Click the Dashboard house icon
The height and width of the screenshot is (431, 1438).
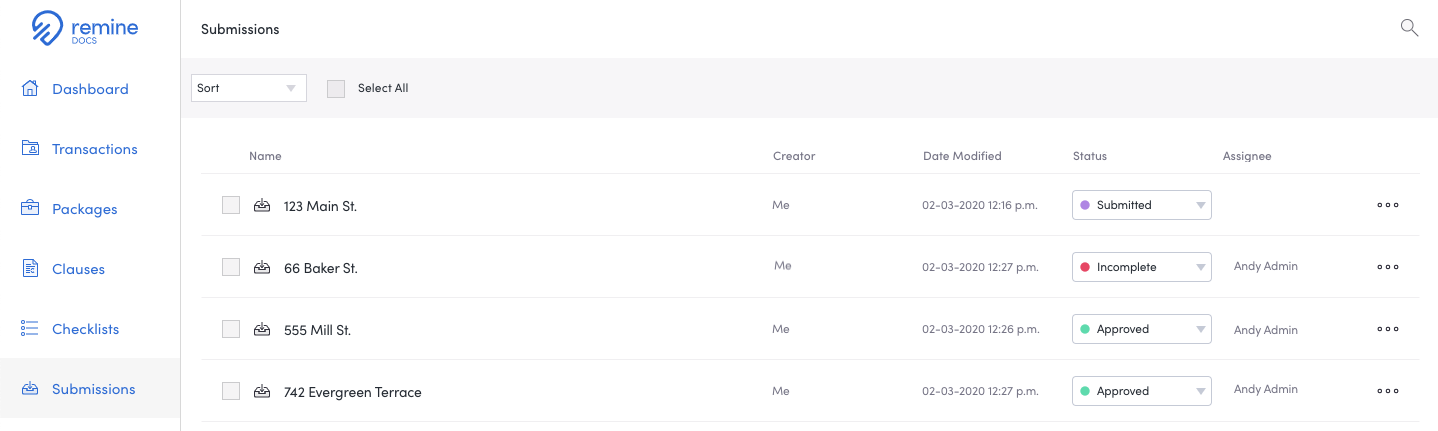(30, 88)
